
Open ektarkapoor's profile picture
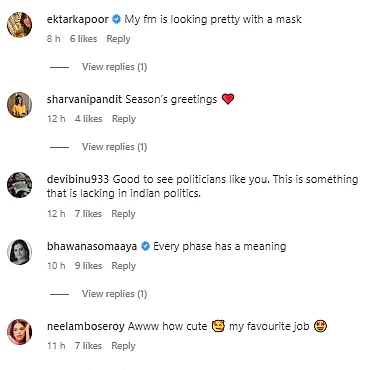(20, 25)
